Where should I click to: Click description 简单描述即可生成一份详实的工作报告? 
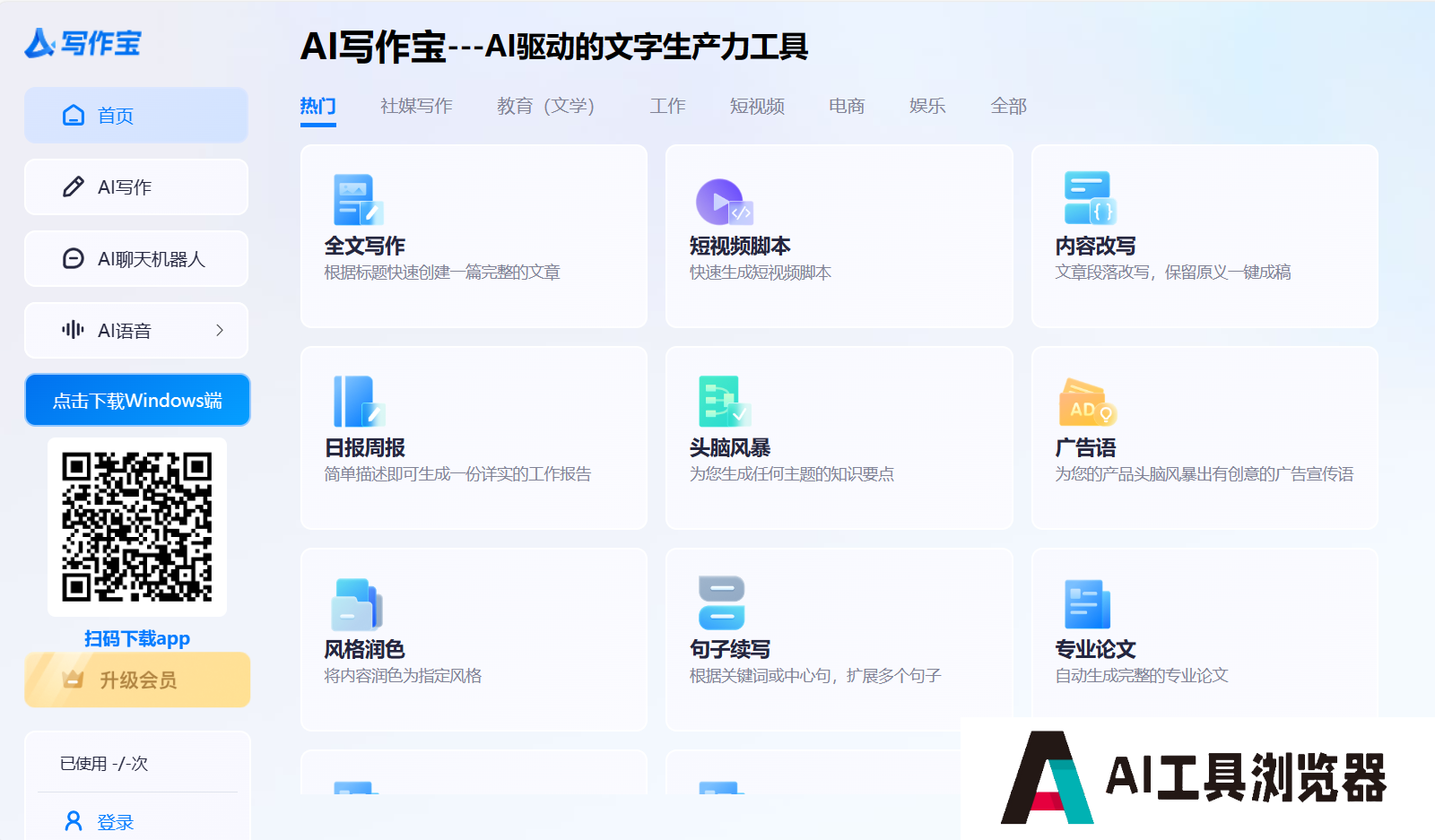pyautogui.click(x=457, y=473)
